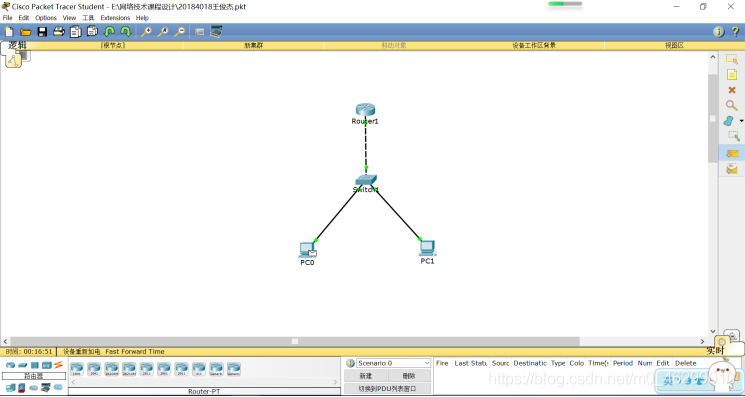Screen dimensions: 745x397
Task: Select Switches device category icon
Action: point(23,365)
